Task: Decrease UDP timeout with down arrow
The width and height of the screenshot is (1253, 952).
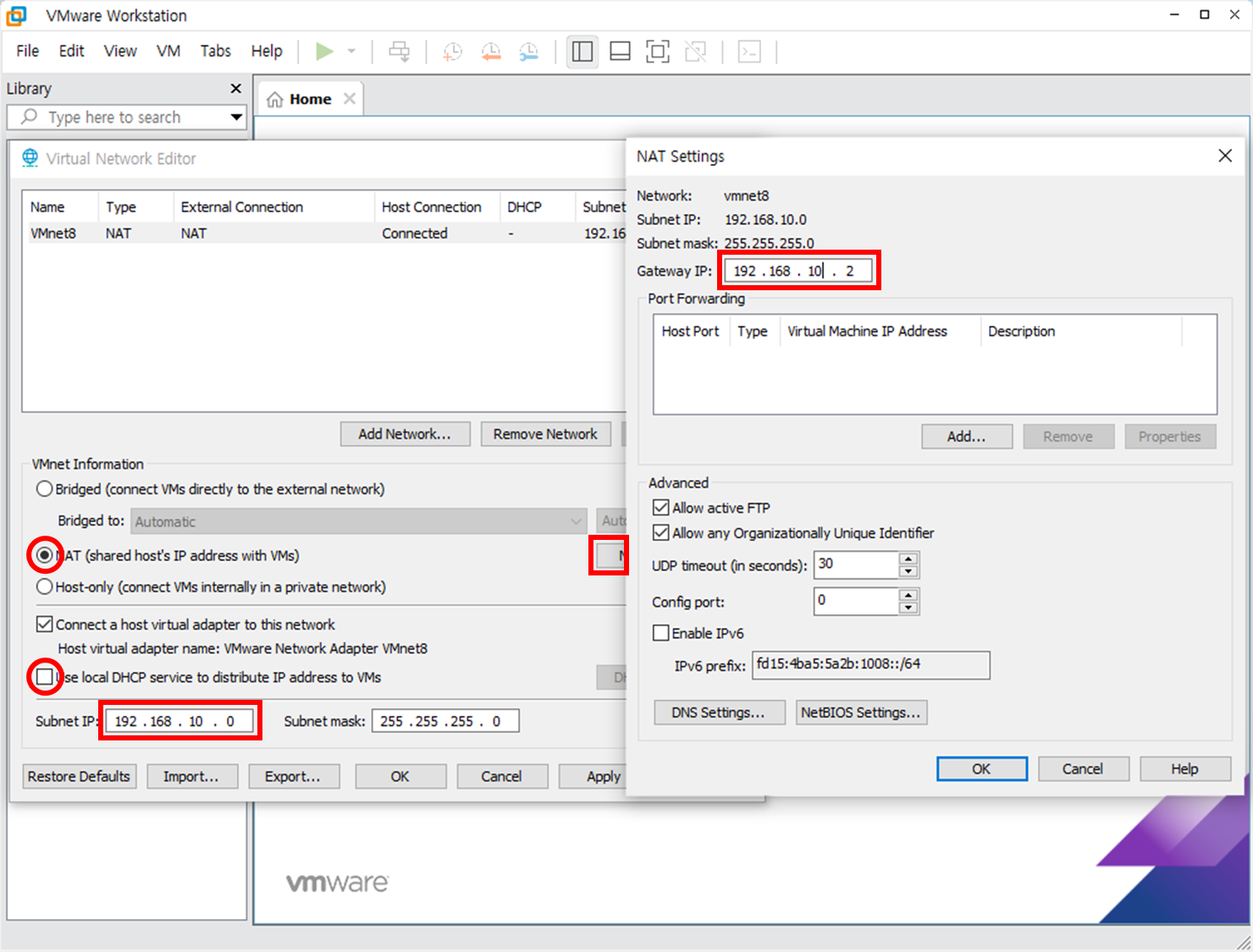Action: (908, 571)
